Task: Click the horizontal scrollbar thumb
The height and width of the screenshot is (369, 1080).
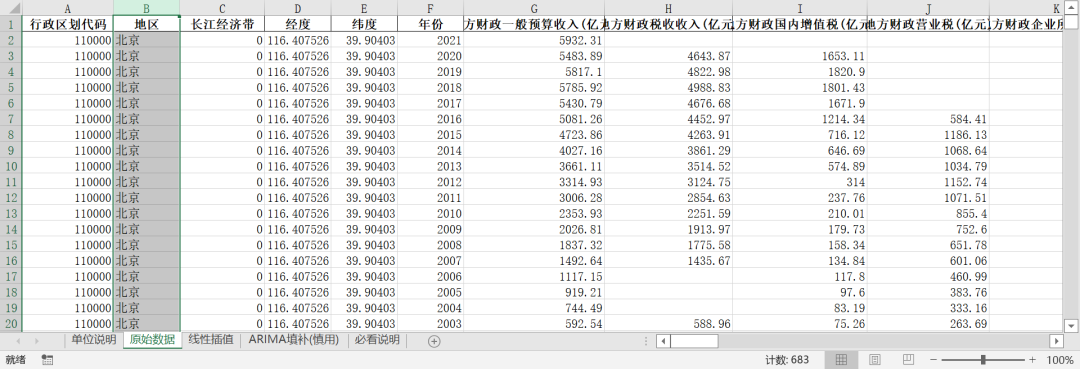Action: click(694, 341)
